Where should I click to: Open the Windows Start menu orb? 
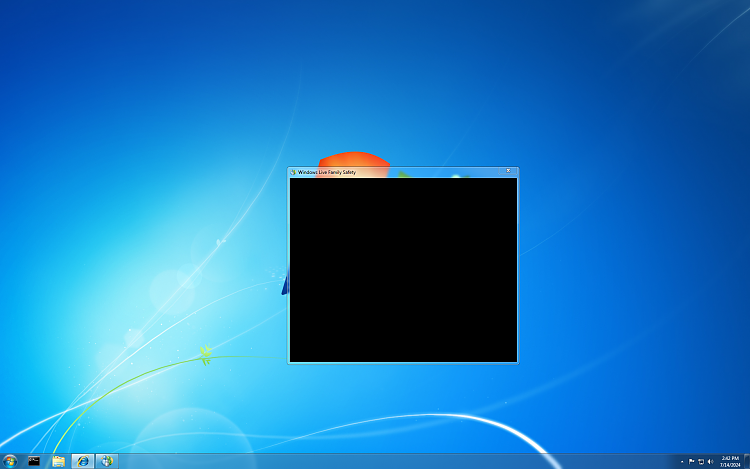(10, 461)
